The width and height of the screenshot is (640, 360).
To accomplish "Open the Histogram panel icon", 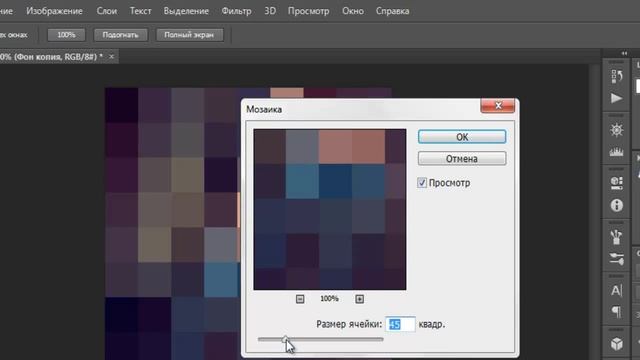I will pos(616,152).
